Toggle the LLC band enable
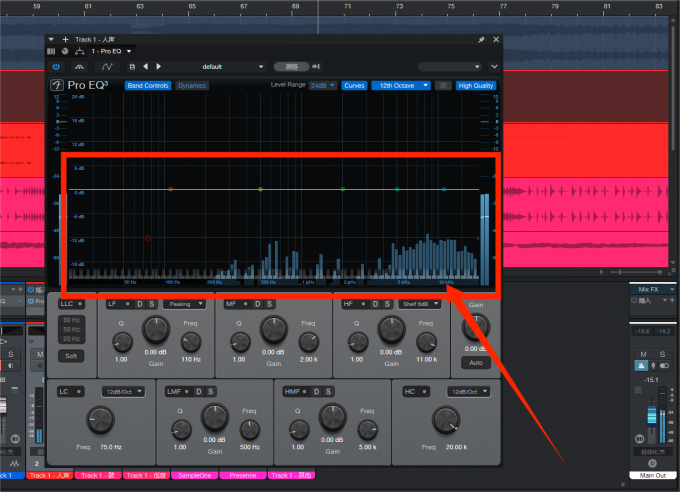Viewport: 680px width, 492px height. coord(80,304)
